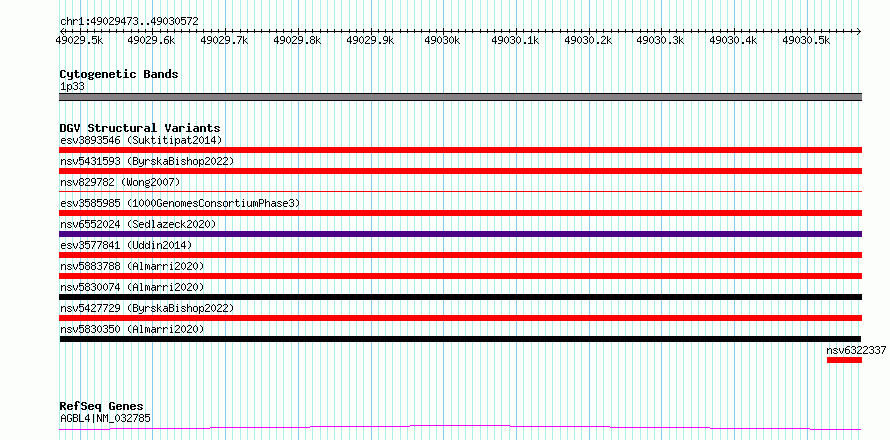Click the nsv6322337 variant label

pyautogui.click(x=856, y=351)
